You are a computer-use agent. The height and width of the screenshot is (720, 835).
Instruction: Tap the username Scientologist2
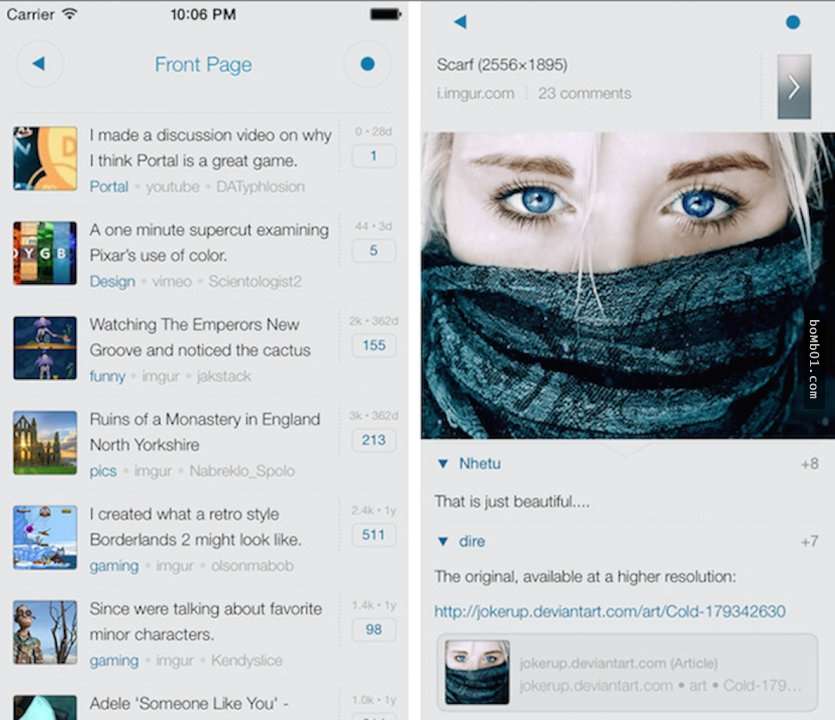[x=255, y=281]
